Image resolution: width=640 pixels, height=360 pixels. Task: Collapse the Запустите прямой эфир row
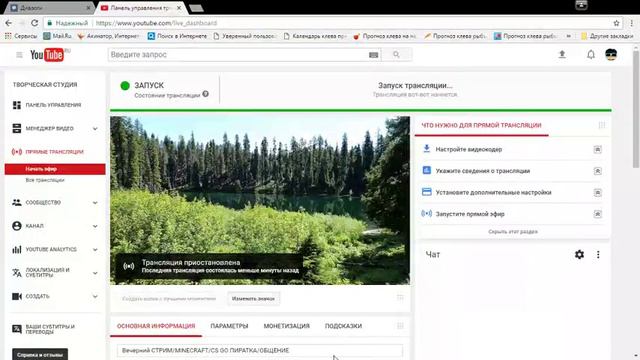click(x=598, y=214)
